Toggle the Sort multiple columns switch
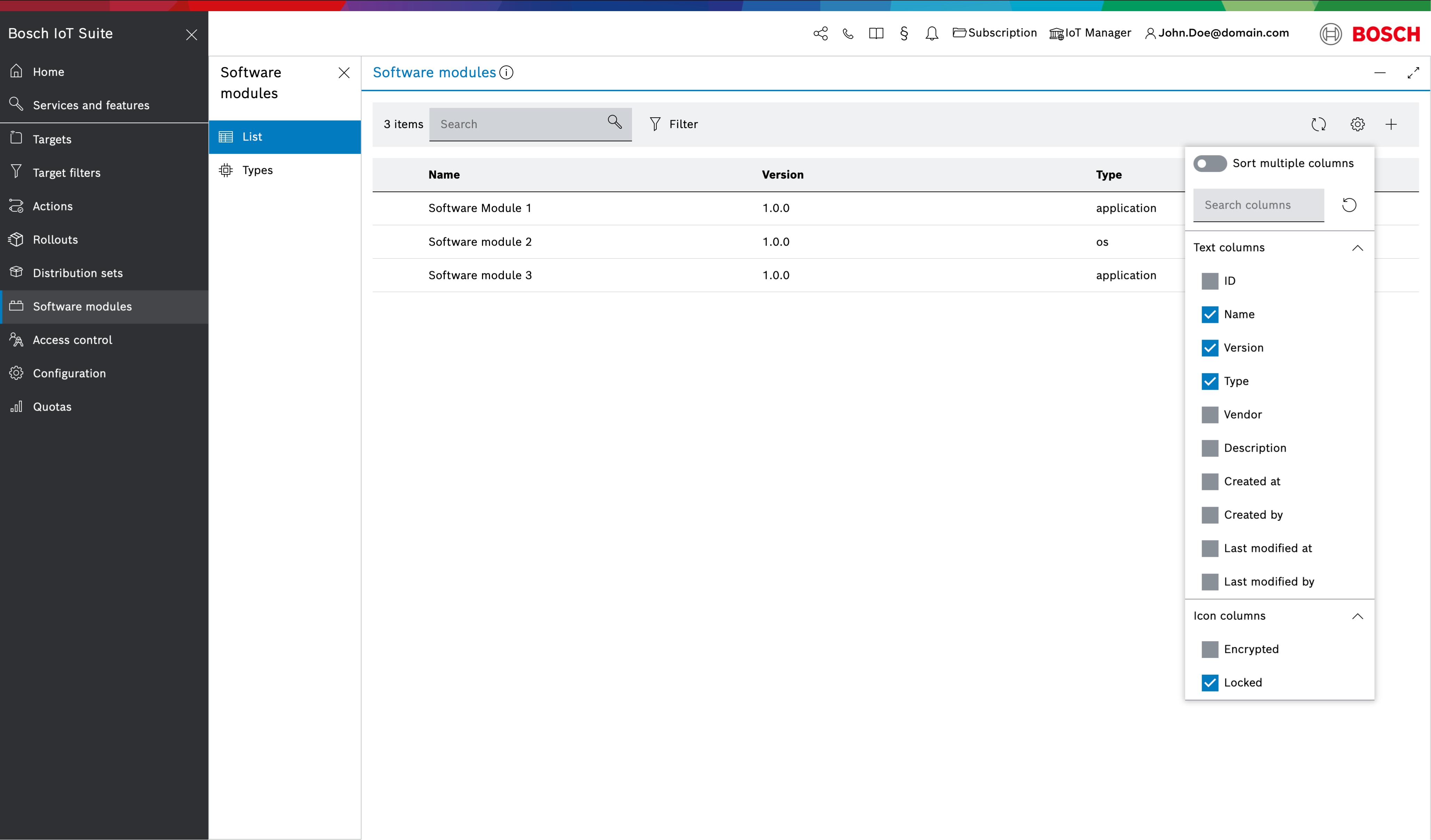 (1210, 163)
